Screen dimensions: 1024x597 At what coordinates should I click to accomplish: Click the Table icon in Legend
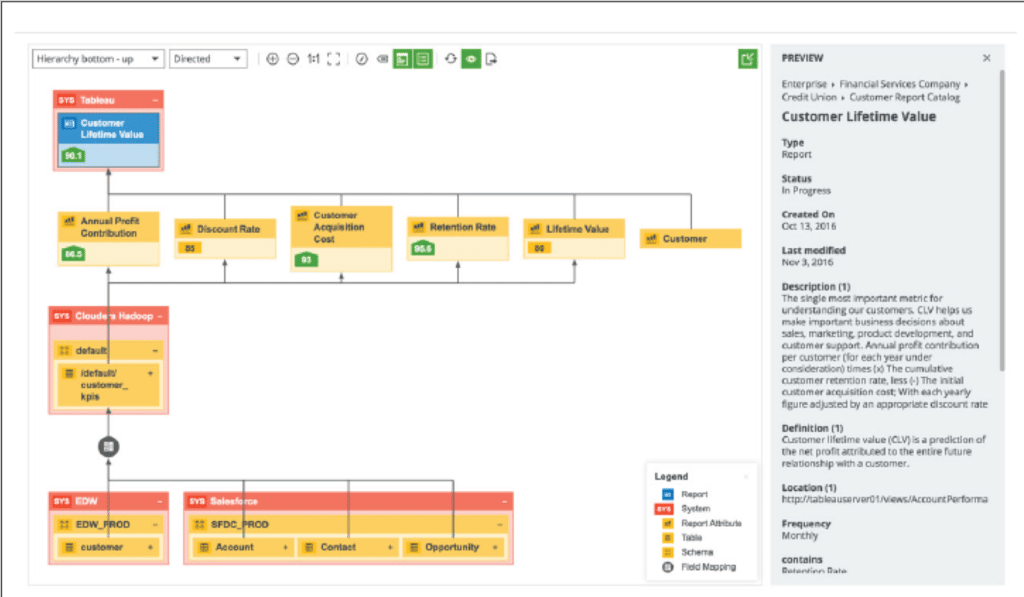667,538
